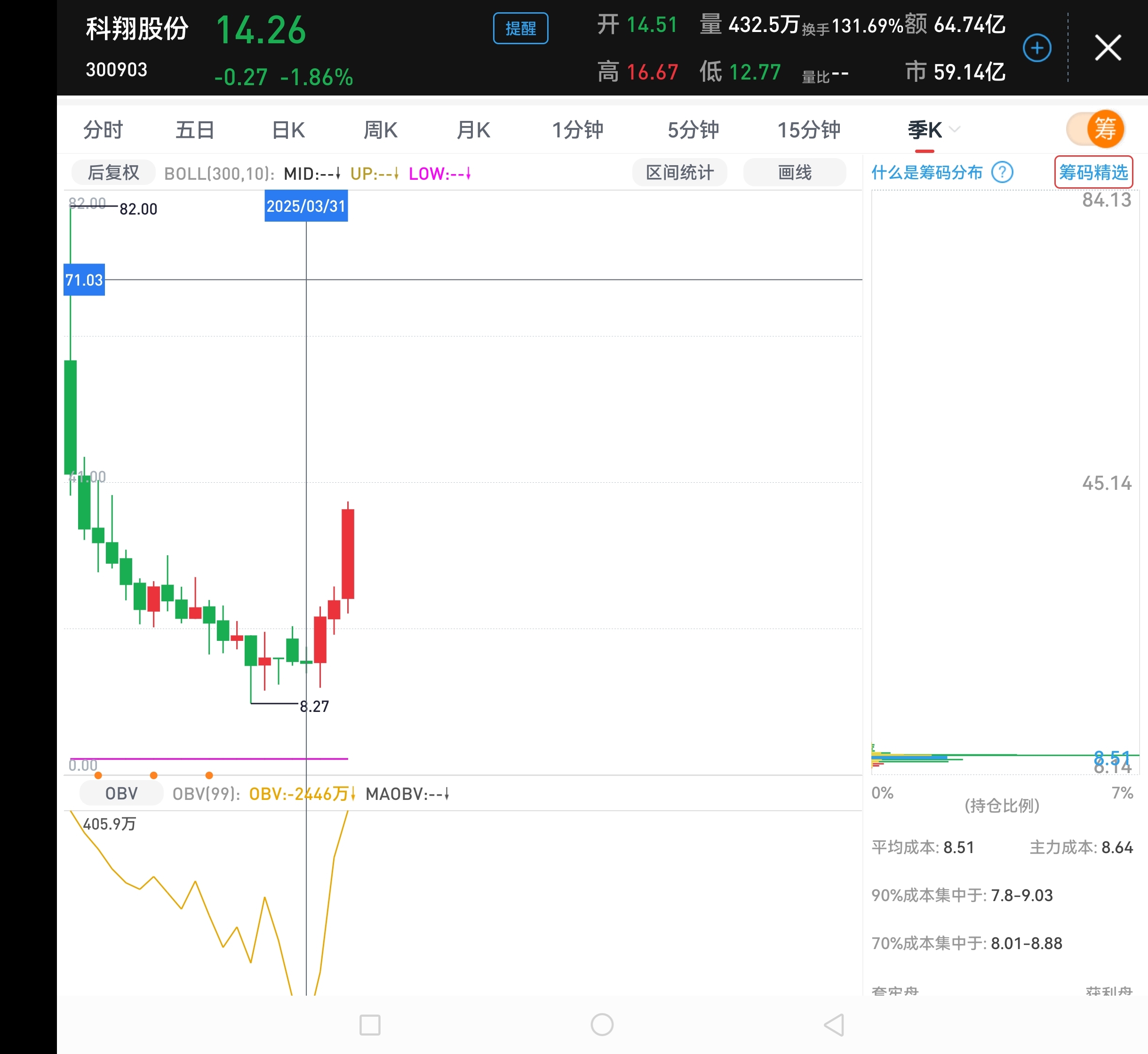Tap the Android back triangle icon
The height and width of the screenshot is (1054, 1148).
click(x=834, y=1025)
